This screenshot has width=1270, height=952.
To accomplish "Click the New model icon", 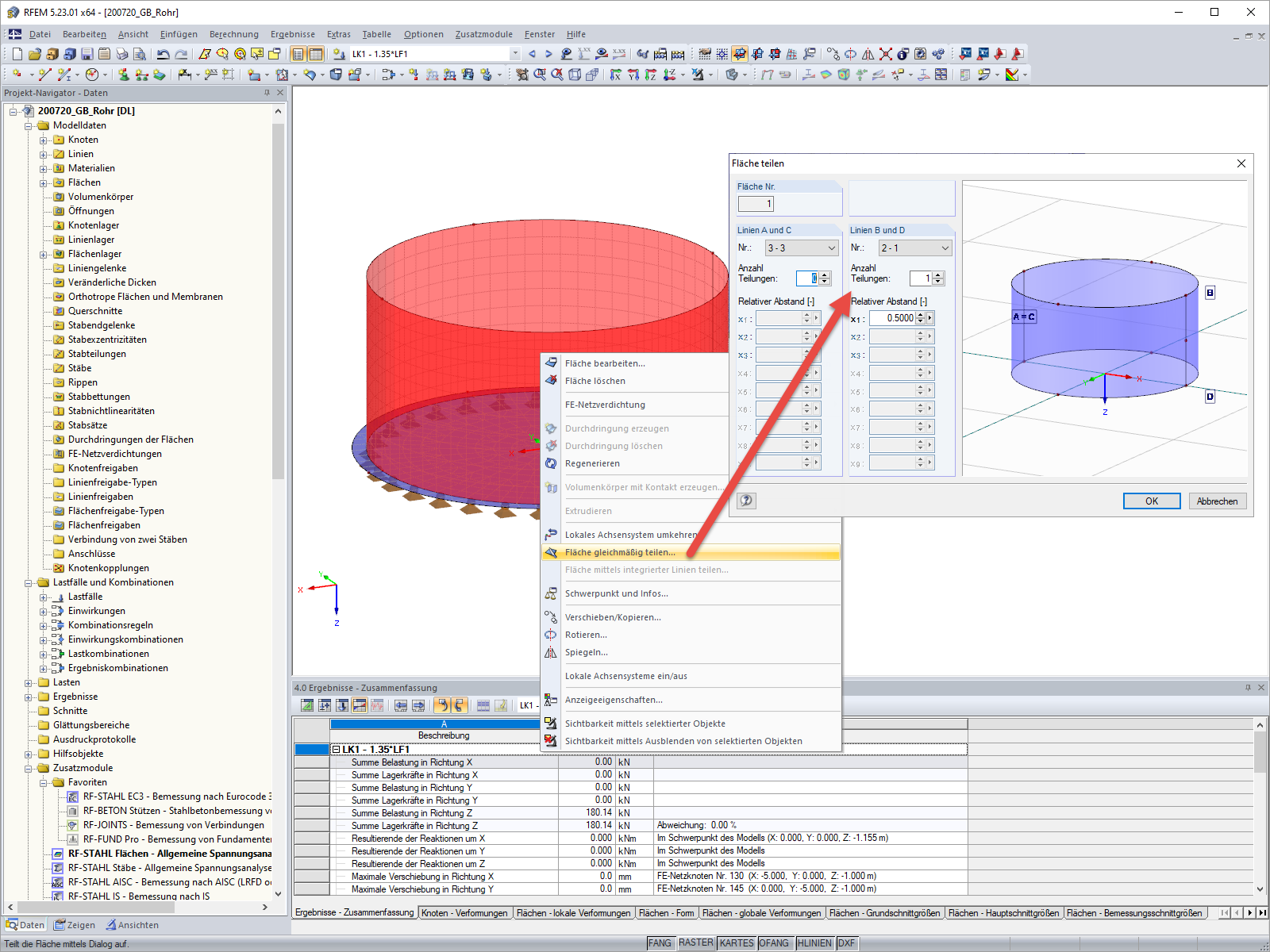I will point(17,54).
